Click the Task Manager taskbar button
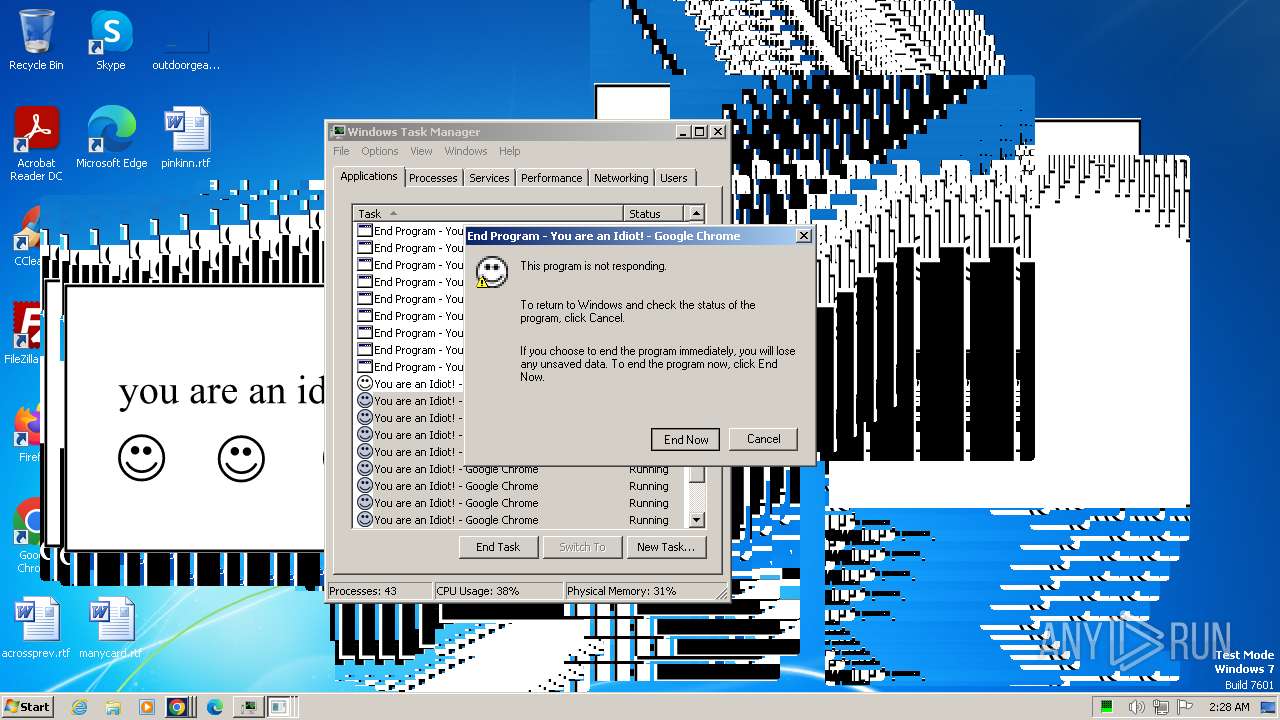Image resolution: width=1280 pixels, height=720 pixels. tap(247, 707)
